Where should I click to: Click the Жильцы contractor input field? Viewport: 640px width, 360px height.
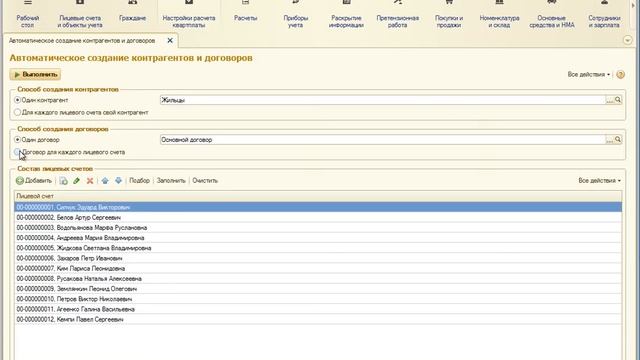coord(383,100)
